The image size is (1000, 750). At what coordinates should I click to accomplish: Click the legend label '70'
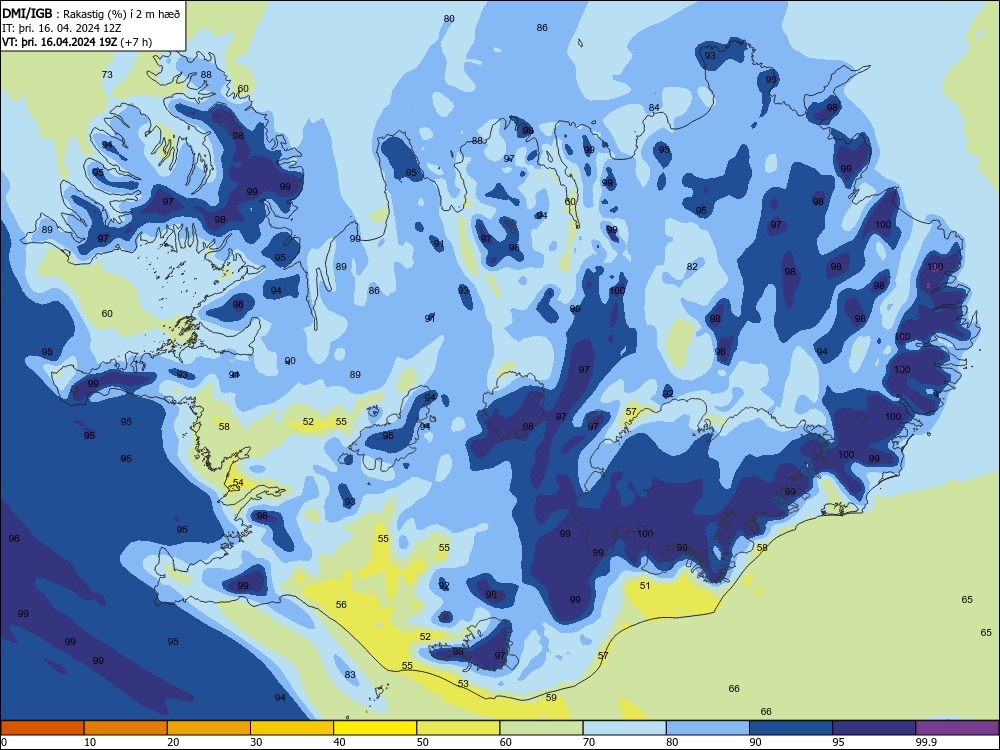(x=589, y=742)
